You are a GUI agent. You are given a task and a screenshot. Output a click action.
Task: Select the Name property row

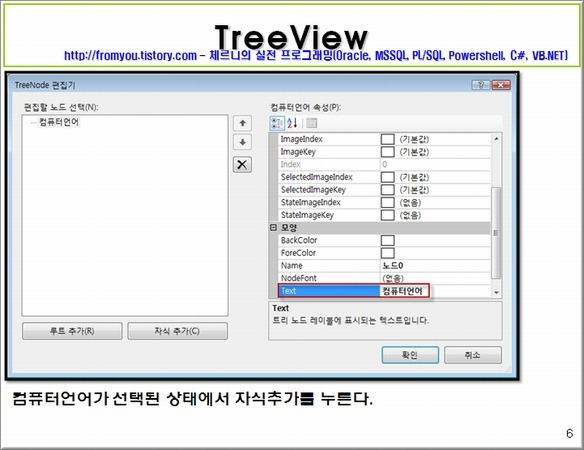tap(385, 266)
